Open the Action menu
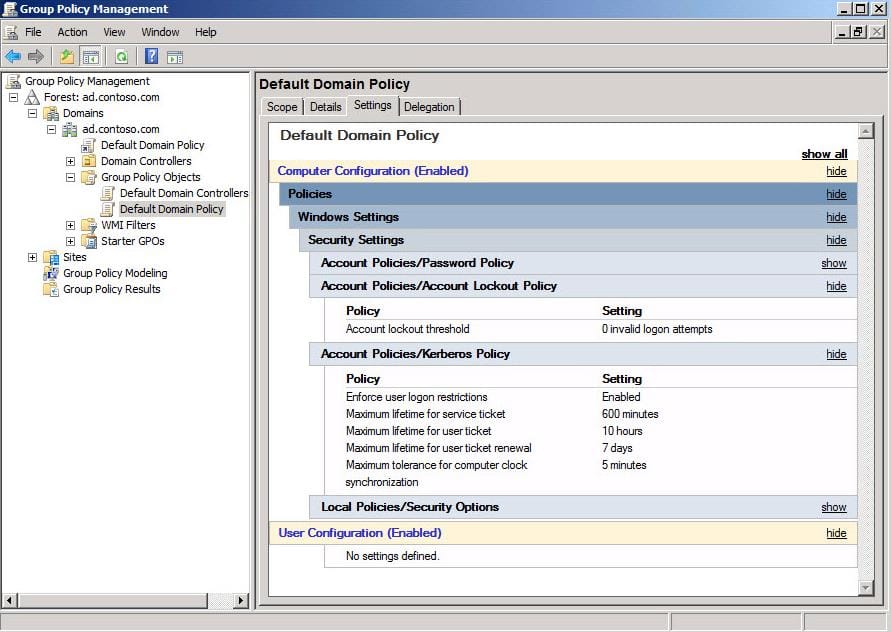This screenshot has width=891, height=632. point(72,32)
